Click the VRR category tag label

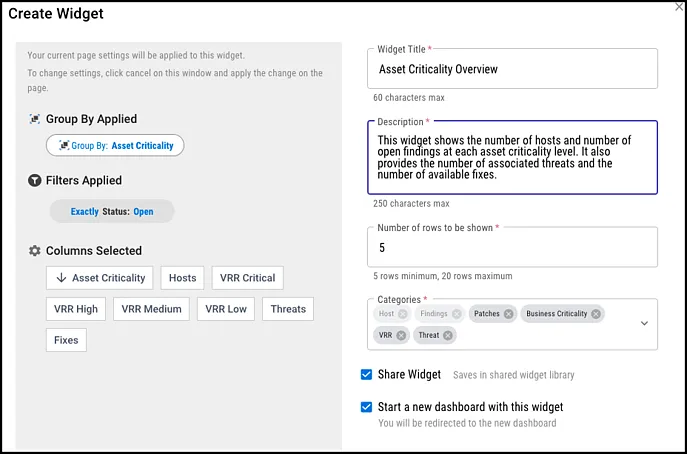(x=386, y=335)
